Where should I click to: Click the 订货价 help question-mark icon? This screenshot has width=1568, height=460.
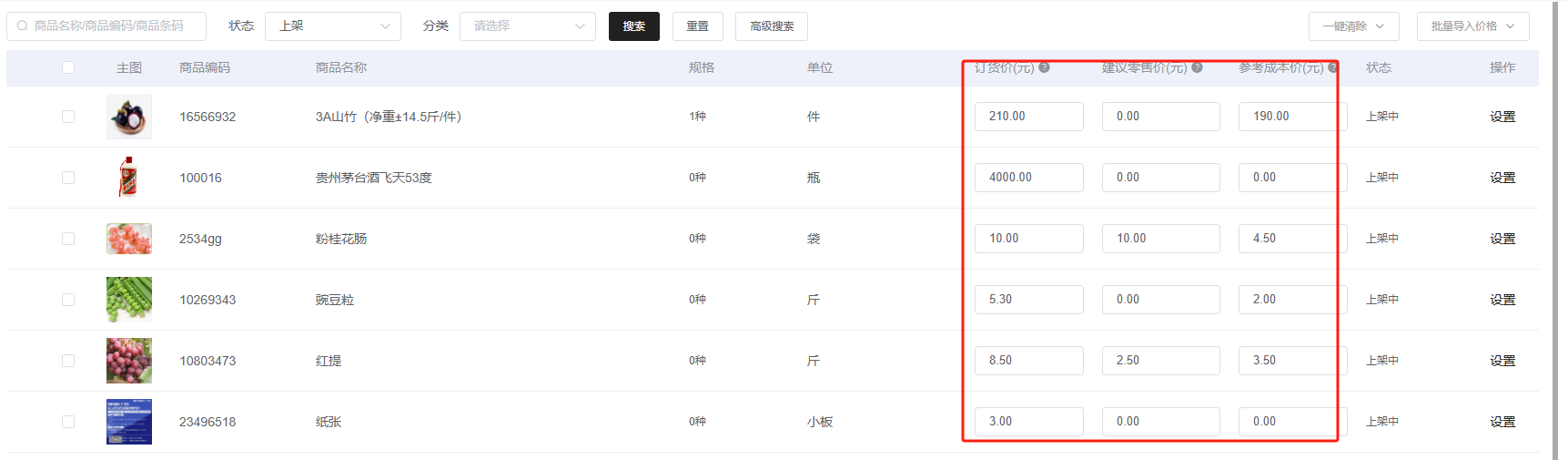click(1044, 67)
